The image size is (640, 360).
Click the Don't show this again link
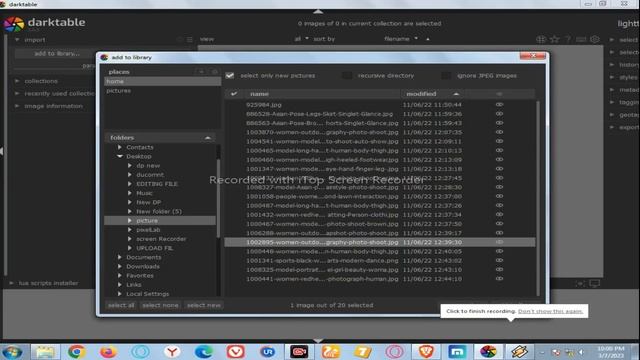[550, 311]
